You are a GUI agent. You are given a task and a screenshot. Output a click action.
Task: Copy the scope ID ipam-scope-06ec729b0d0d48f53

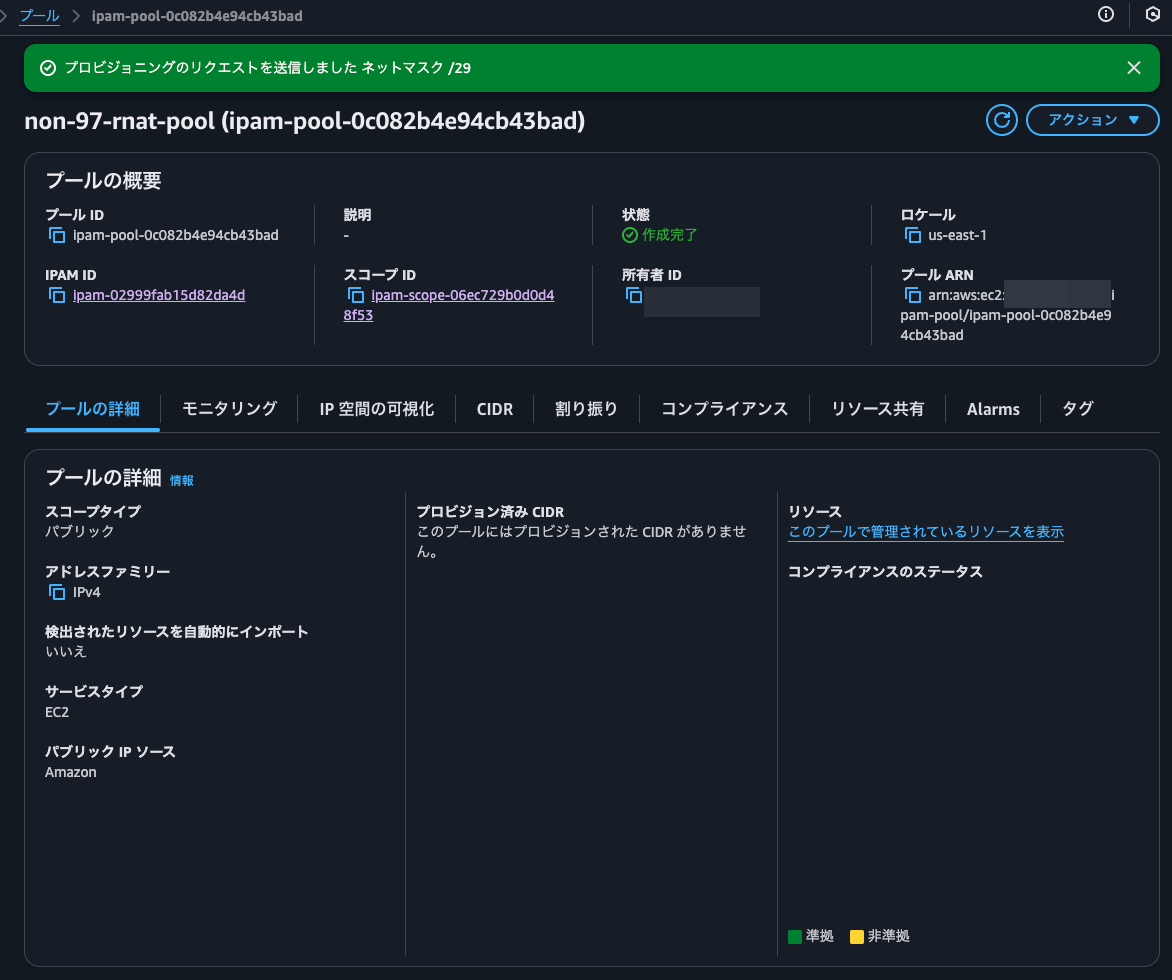coord(357,295)
